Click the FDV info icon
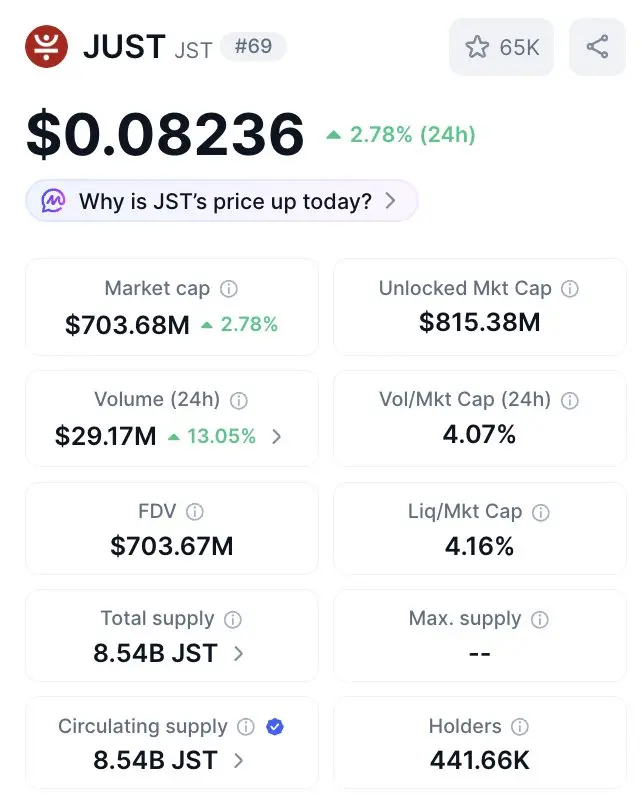The height and width of the screenshot is (802, 642). [195, 512]
